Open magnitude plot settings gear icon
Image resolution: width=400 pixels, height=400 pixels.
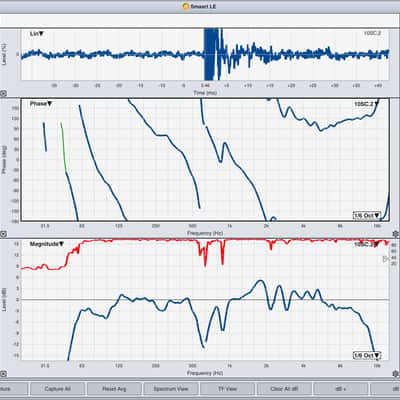(396, 372)
